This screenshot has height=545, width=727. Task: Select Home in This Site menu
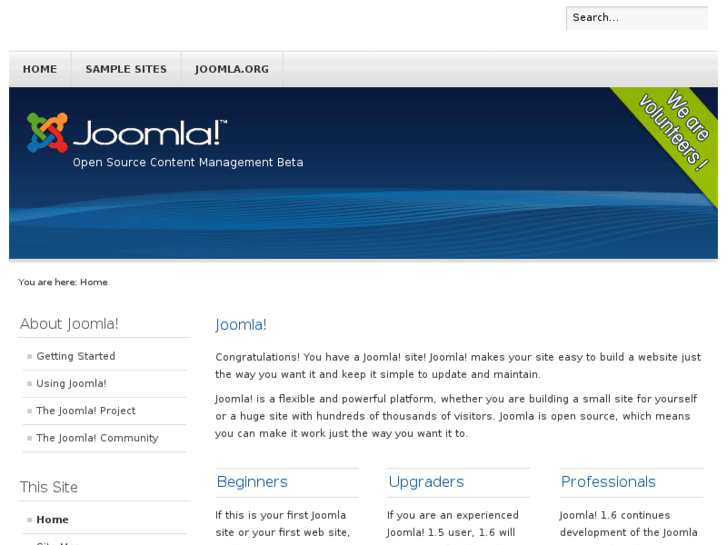(52, 519)
